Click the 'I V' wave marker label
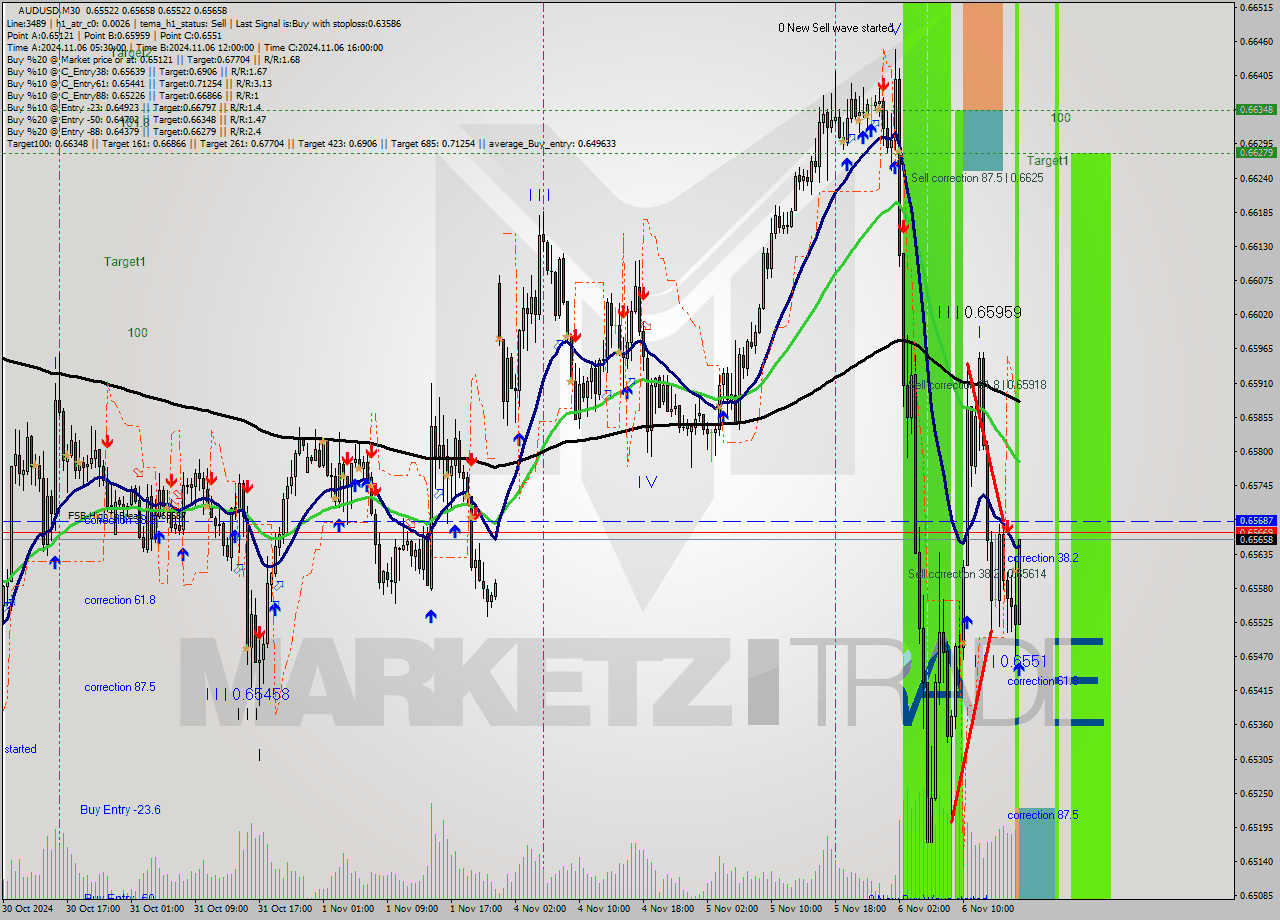1280x920 pixels. point(647,481)
